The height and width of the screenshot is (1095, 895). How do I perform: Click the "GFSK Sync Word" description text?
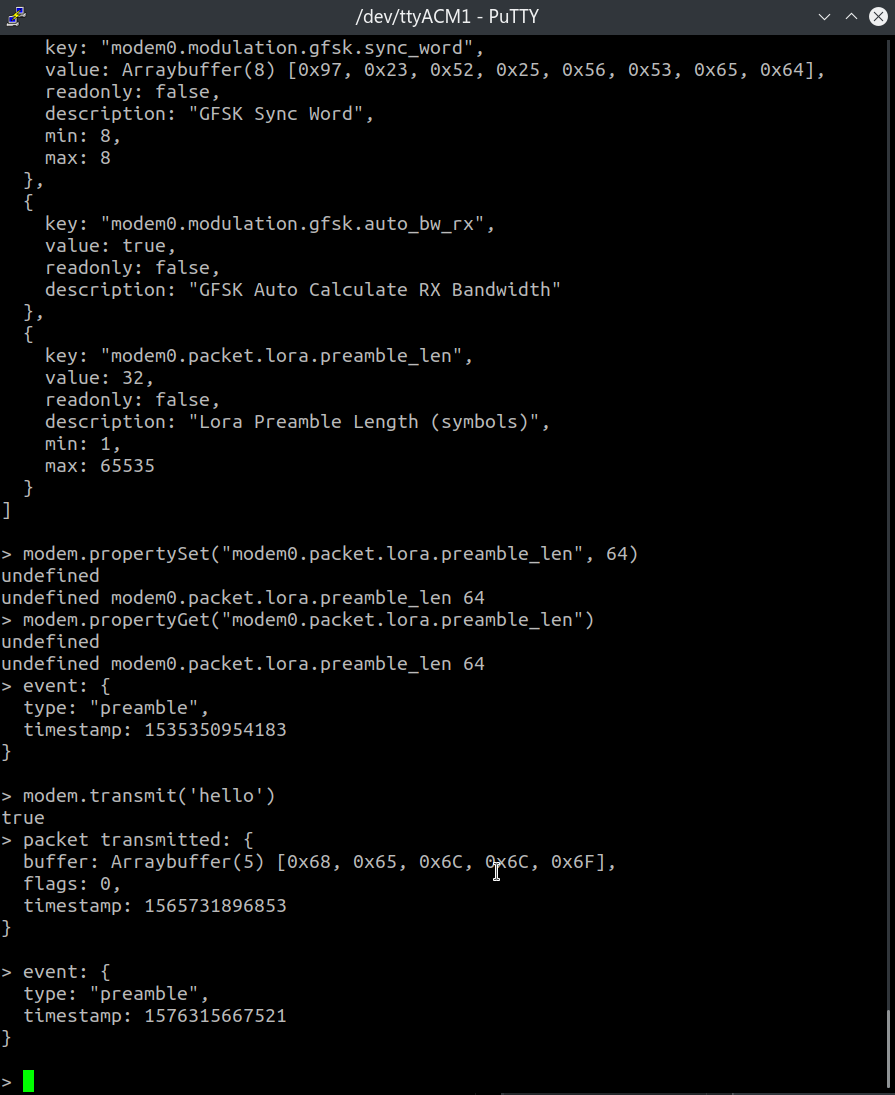276,114
